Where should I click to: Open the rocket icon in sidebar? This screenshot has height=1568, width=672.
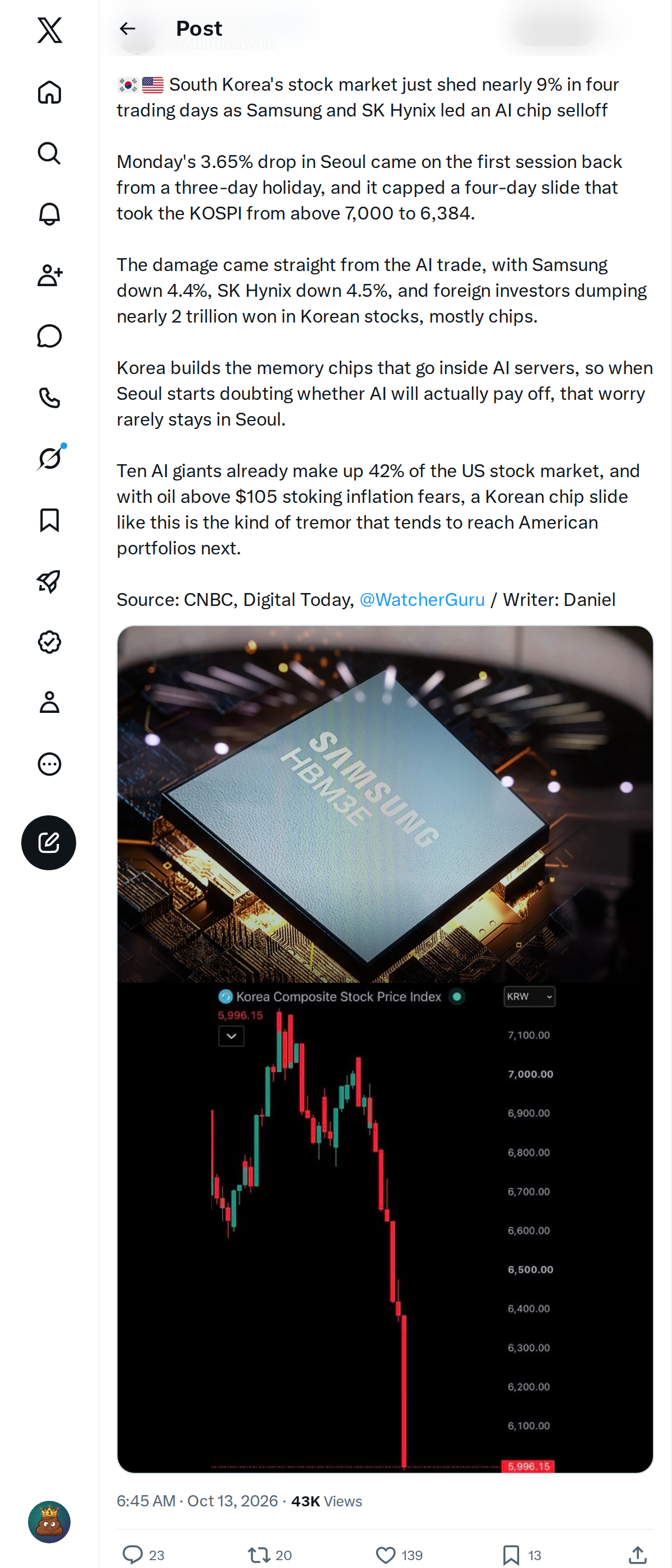point(49,581)
